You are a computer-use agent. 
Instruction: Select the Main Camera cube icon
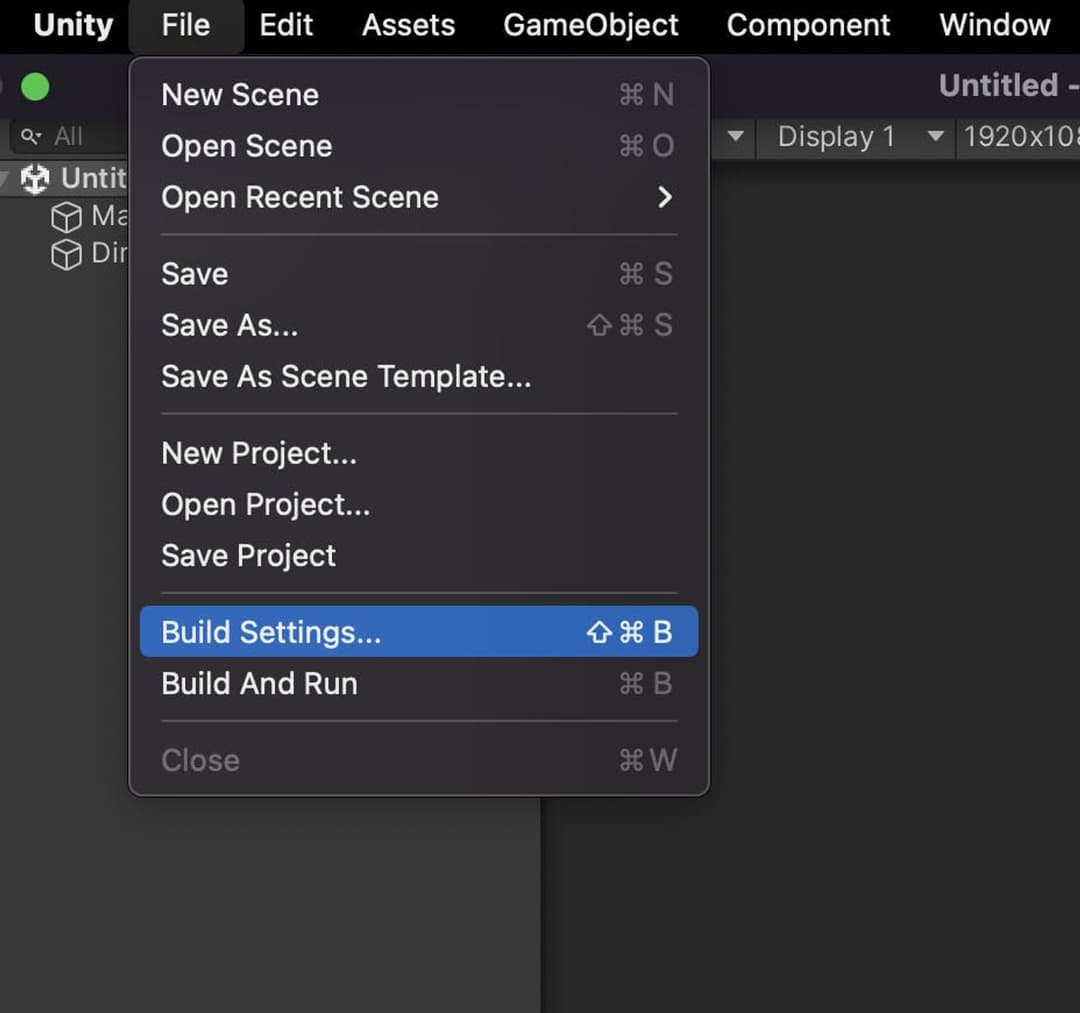[66, 216]
